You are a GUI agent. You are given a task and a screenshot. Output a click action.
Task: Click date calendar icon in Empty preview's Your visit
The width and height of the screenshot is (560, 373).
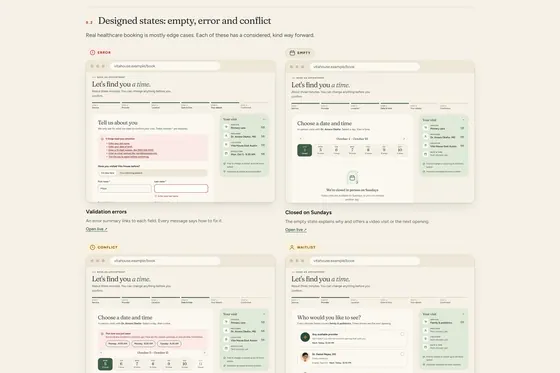tap(425, 154)
